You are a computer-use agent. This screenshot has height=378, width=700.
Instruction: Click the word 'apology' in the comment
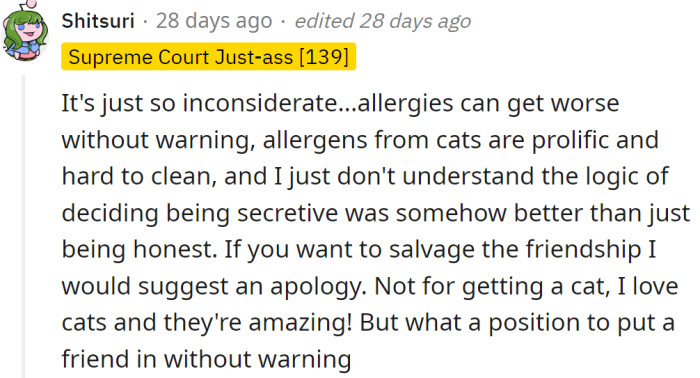pyautogui.click(x=318, y=287)
